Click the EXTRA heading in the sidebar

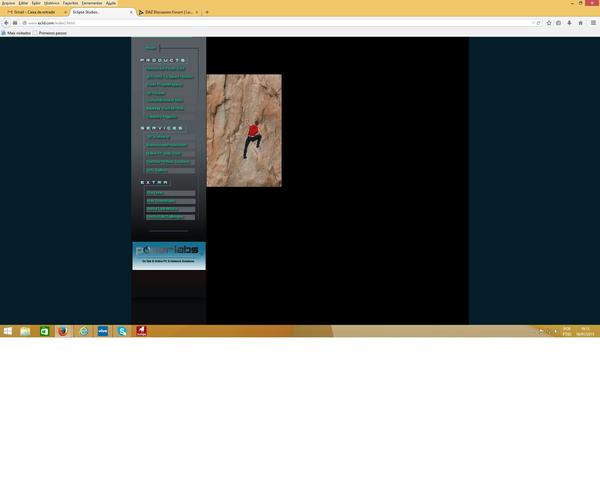(154, 182)
